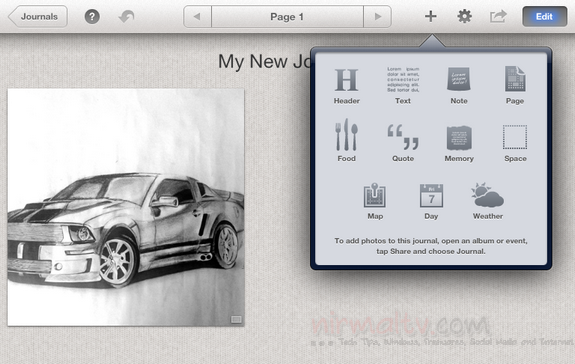Undo the last action

point(127,16)
